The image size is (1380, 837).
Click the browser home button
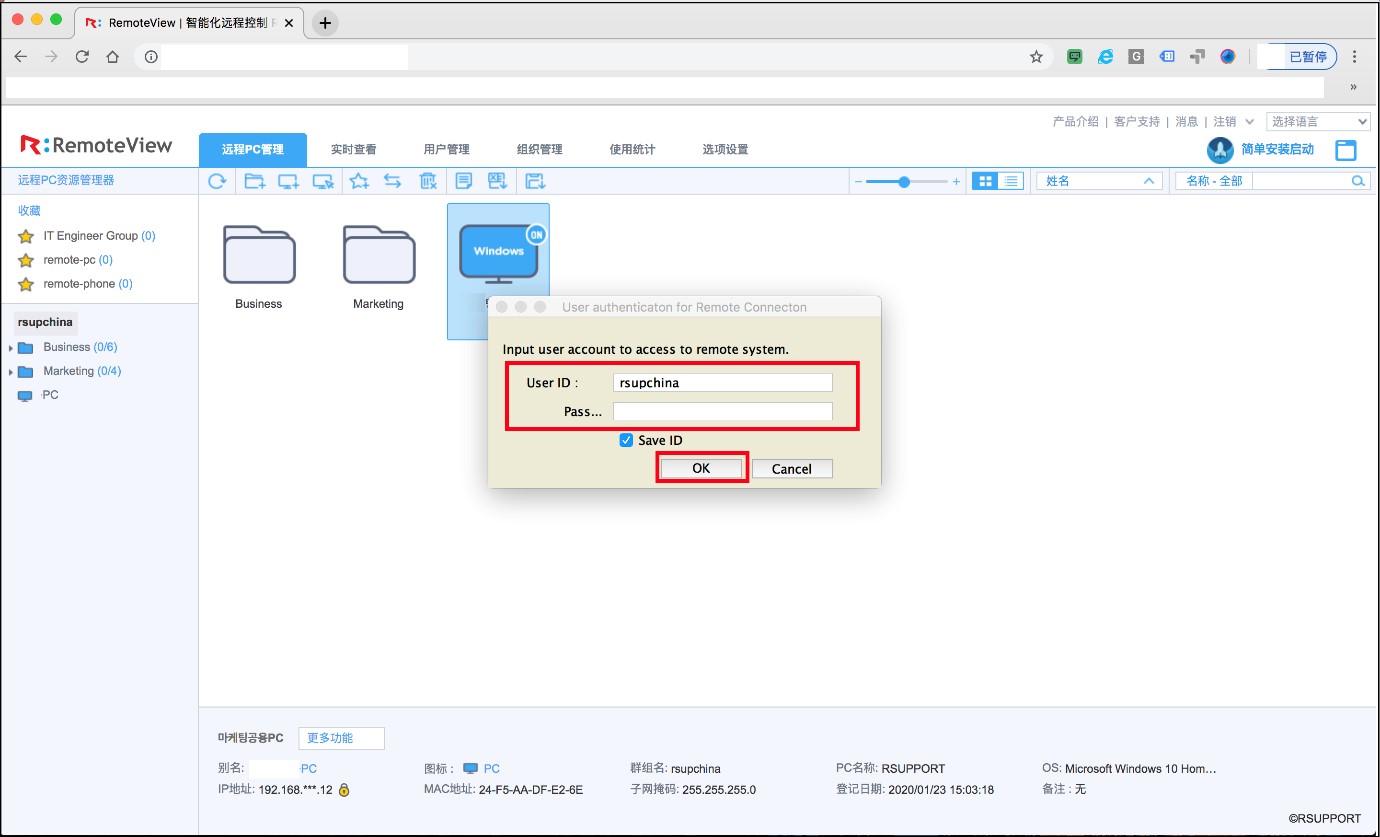point(113,57)
